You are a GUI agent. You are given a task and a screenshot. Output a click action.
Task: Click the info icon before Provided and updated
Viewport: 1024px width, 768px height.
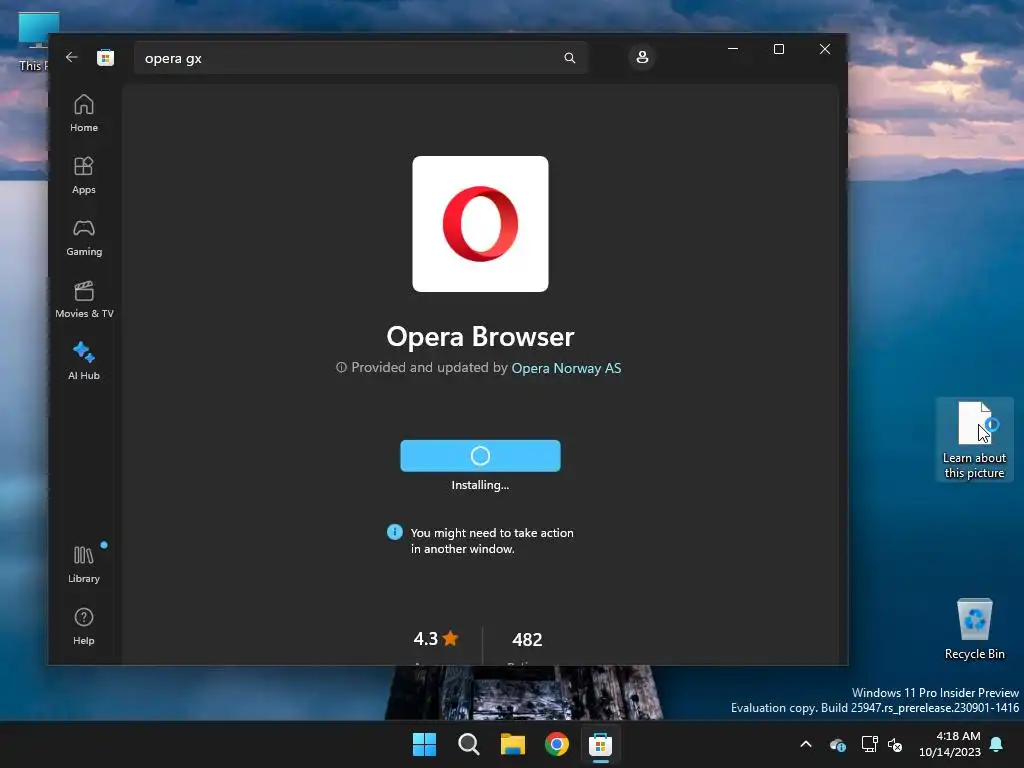[341, 368]
